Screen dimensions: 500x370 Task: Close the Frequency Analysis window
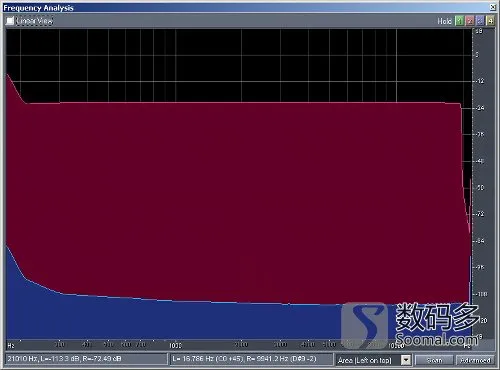pyautogui.click(x=493, y=7)
